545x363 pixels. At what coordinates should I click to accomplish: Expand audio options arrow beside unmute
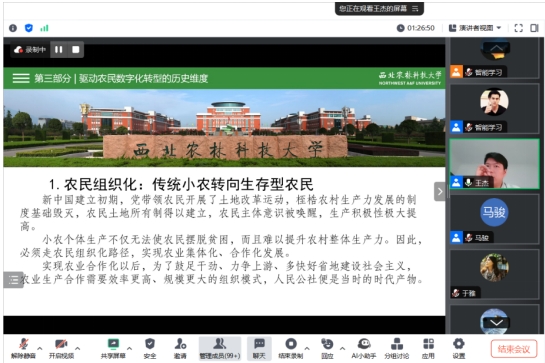pyautogui.click(x=40, y=348)
